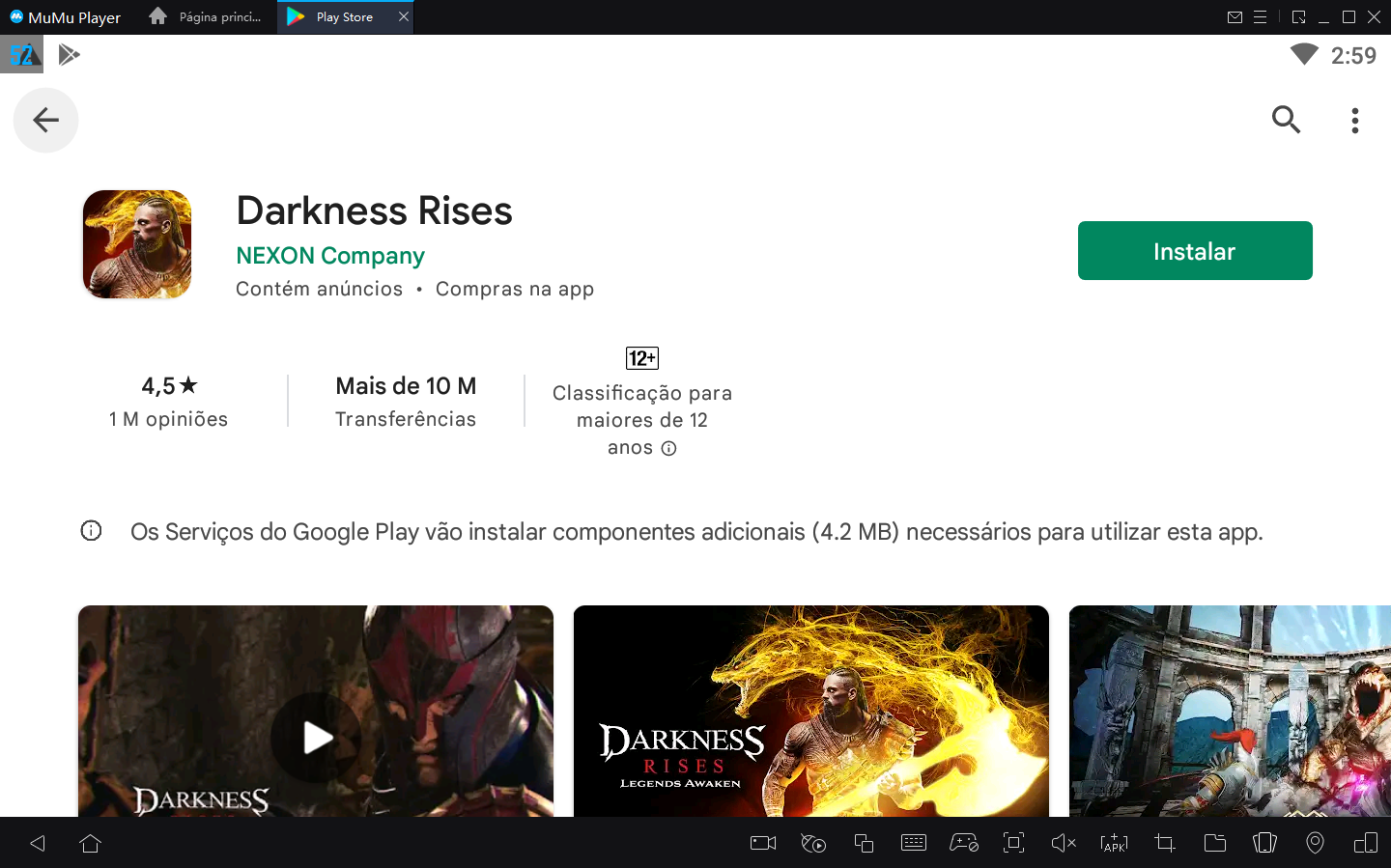
Task: Rotate the screen with the phone icon
Action: click(x=1365, y=842)
